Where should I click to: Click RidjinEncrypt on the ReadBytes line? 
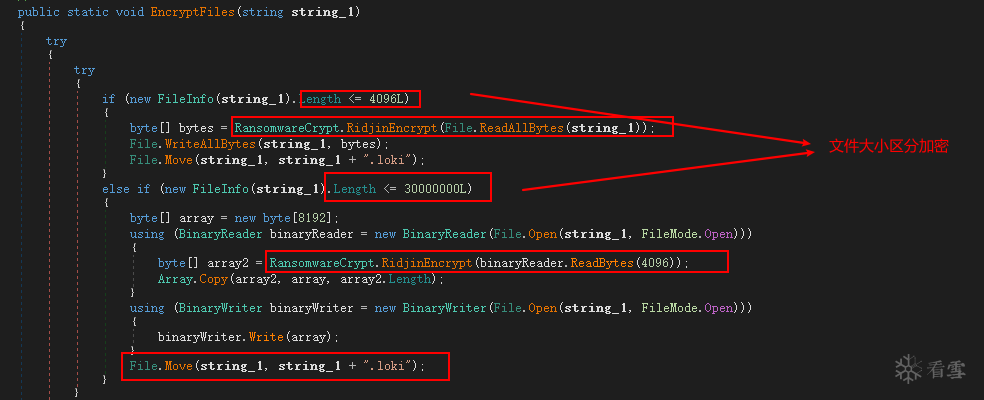[x=429, y=263]
